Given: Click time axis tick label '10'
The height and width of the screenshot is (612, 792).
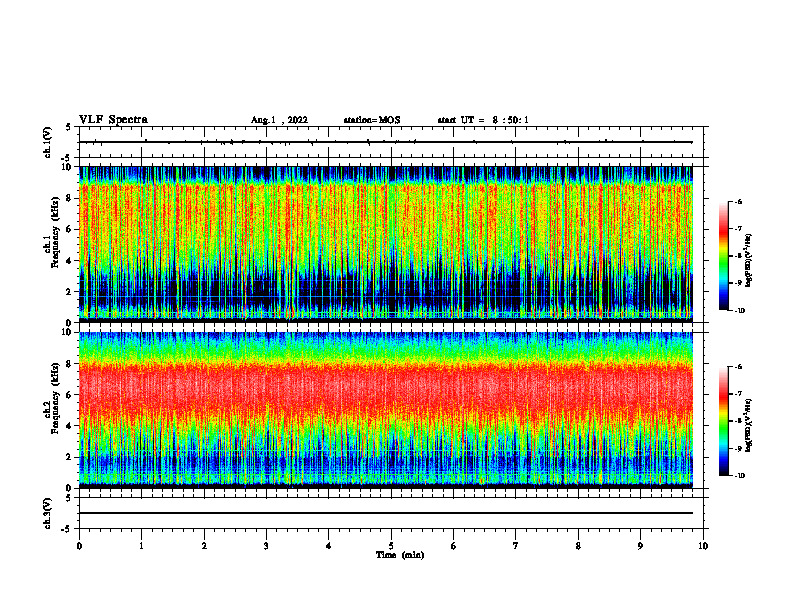Looking at the screenshot, I should pyautogui.click(x=703, y=546).
